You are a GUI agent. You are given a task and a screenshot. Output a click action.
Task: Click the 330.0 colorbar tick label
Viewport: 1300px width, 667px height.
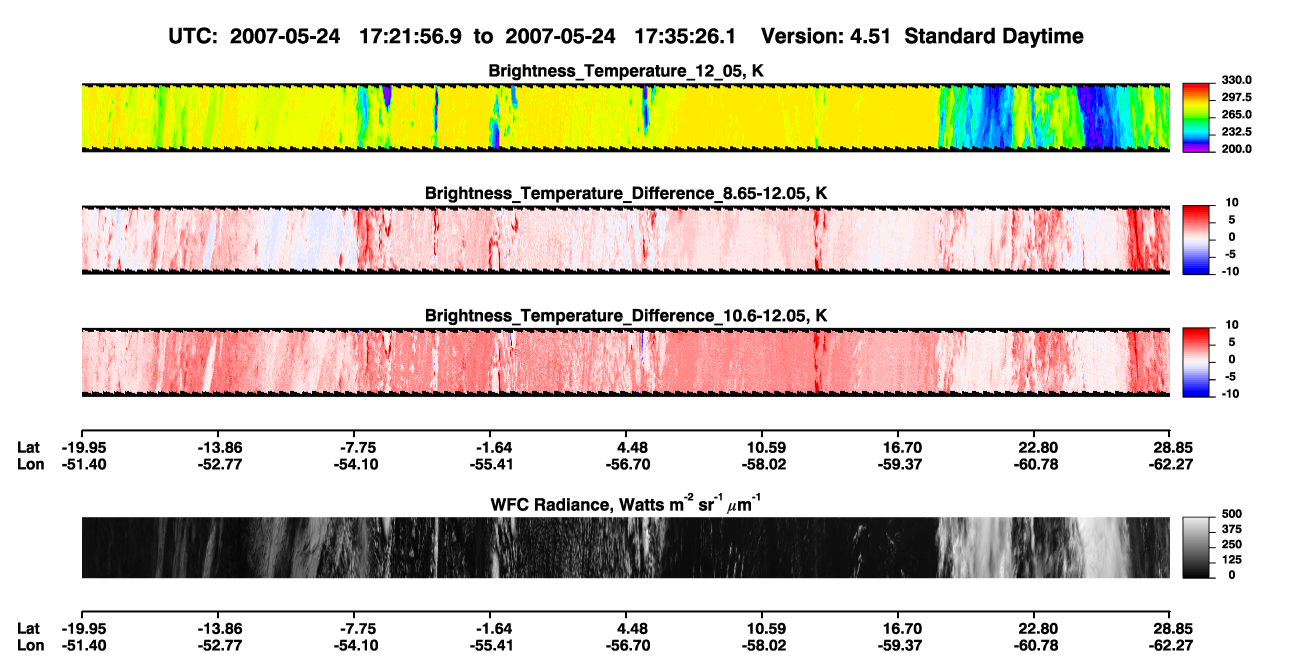pos(1235,81)
